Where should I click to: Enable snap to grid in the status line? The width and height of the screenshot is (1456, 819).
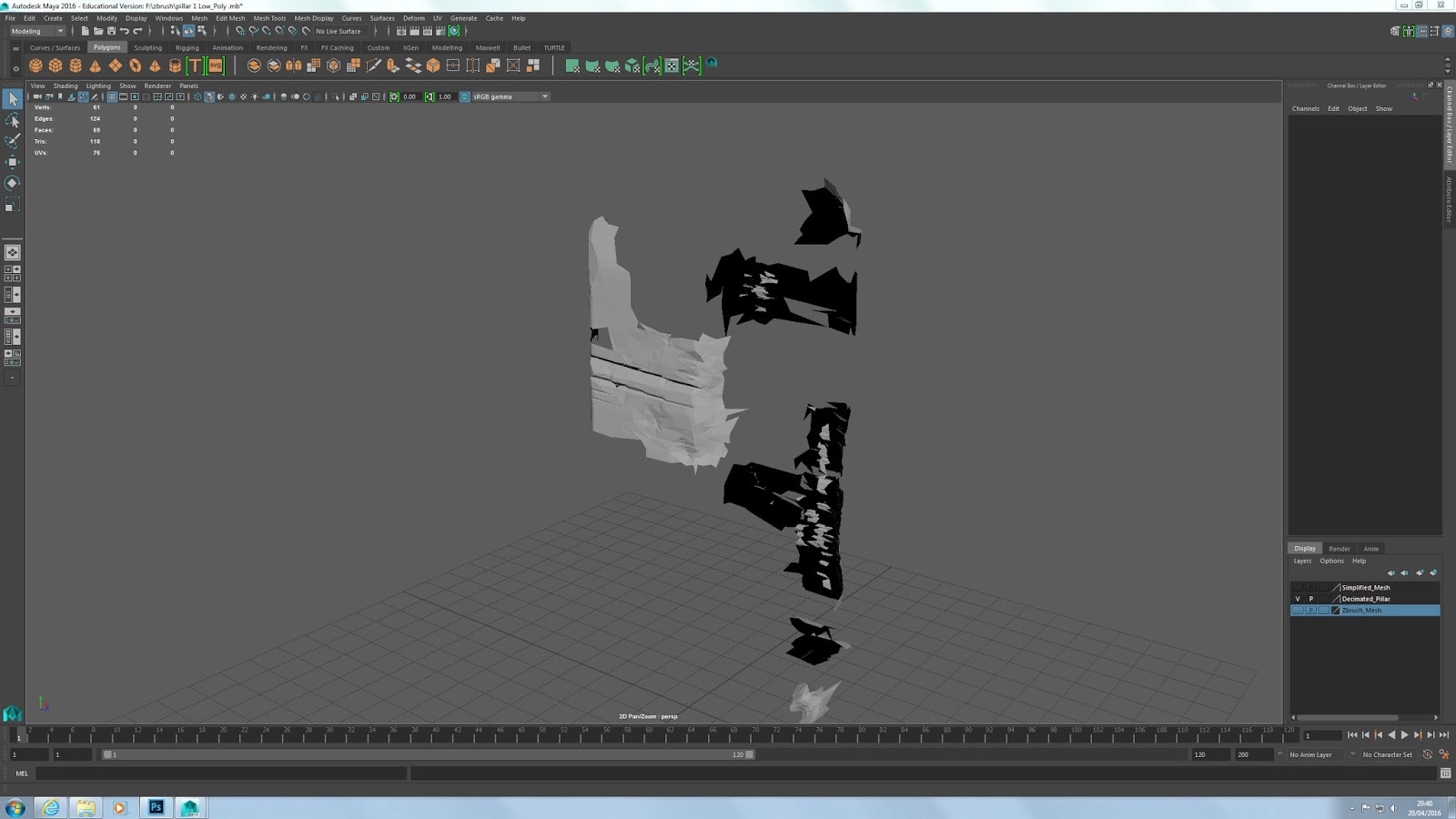pos(238,31)
